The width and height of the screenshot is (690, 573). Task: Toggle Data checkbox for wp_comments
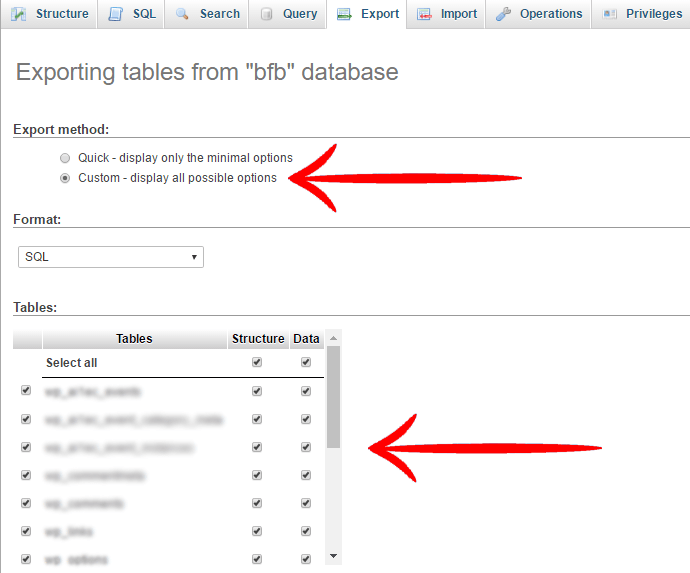pyautogui.click(x=306, y=503)
